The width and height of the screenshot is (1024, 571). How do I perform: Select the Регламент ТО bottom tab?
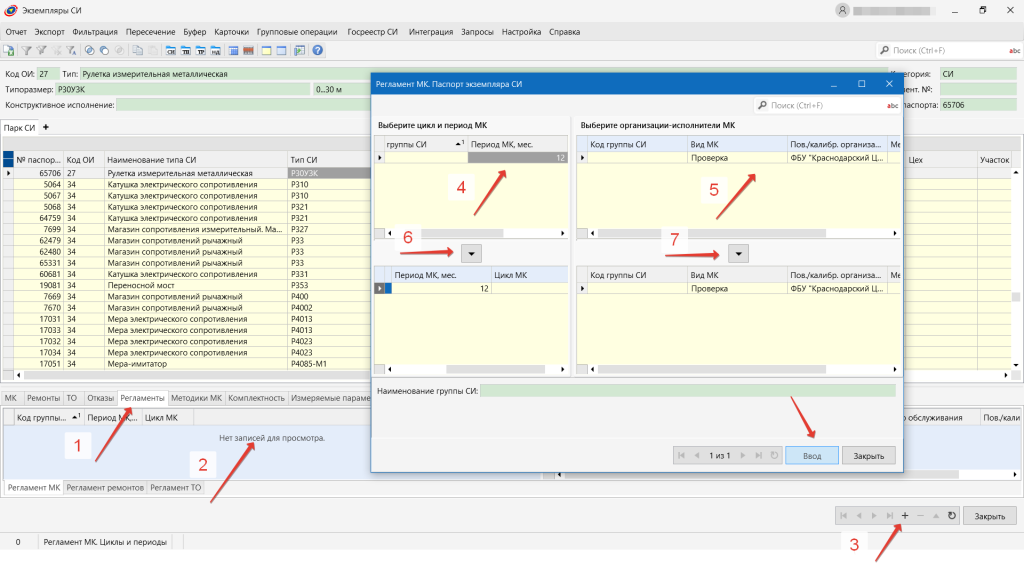pyautogui.click(x=176, y=487)
